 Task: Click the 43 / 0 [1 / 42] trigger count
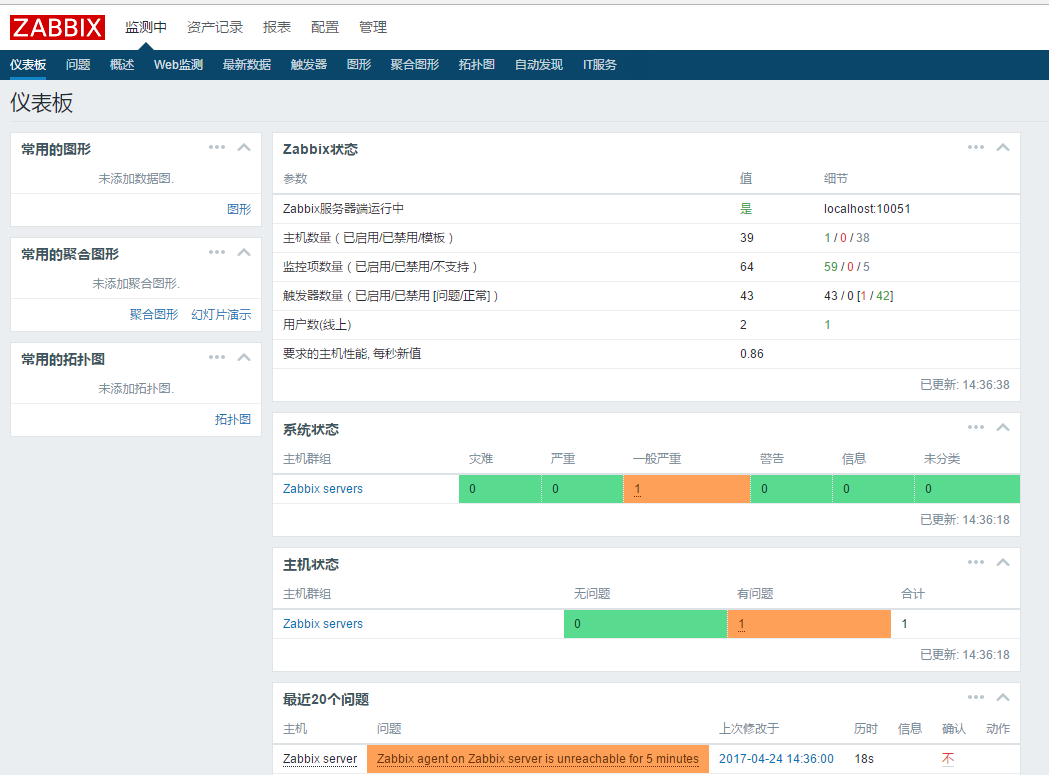(x=858, y=296)
